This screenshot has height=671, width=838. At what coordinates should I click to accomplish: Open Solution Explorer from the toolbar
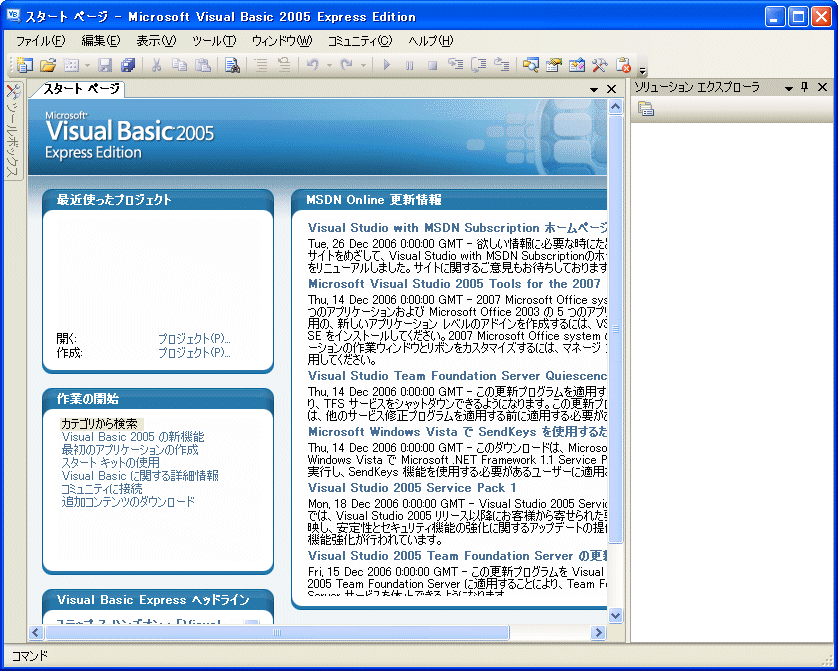[530, 65]
